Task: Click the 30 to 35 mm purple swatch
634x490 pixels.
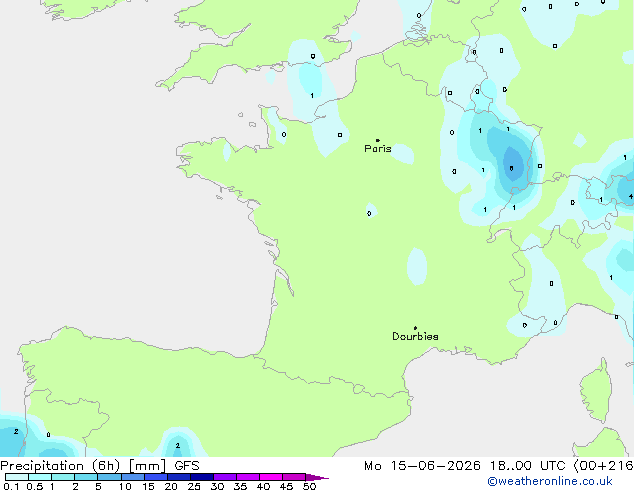Action: point(225,477)
